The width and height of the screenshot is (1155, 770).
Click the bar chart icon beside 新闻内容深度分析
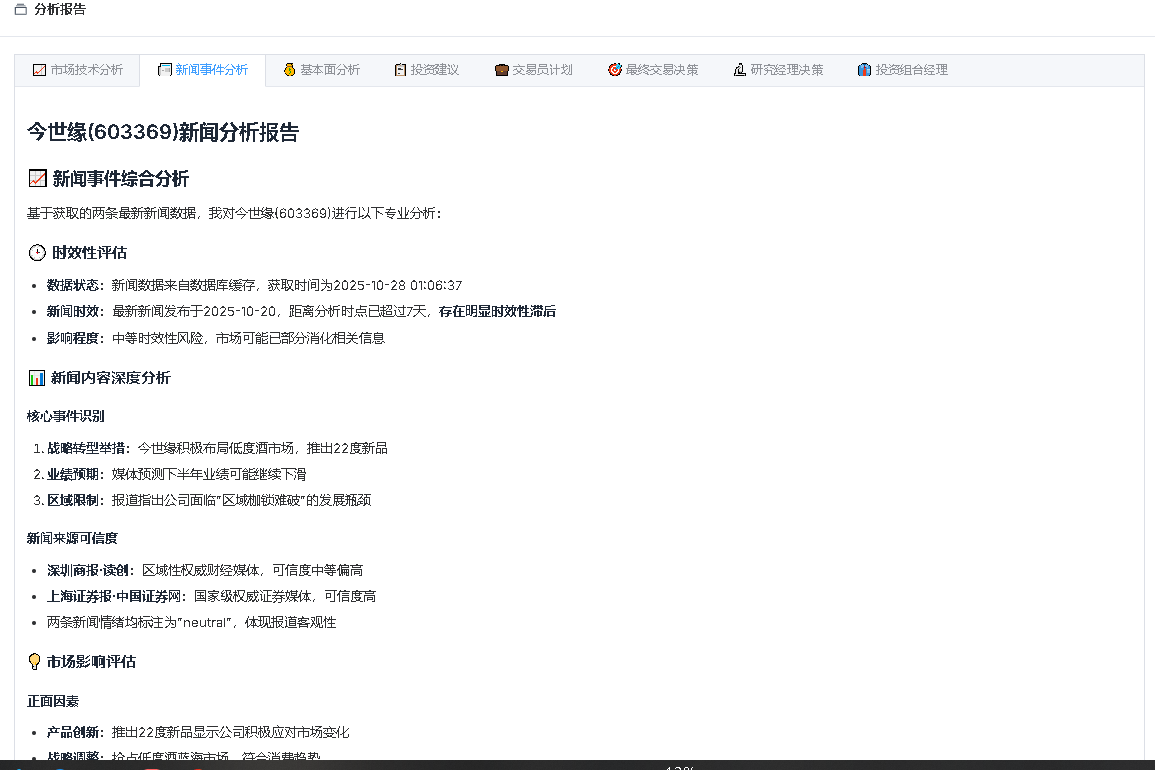[37, 378]
